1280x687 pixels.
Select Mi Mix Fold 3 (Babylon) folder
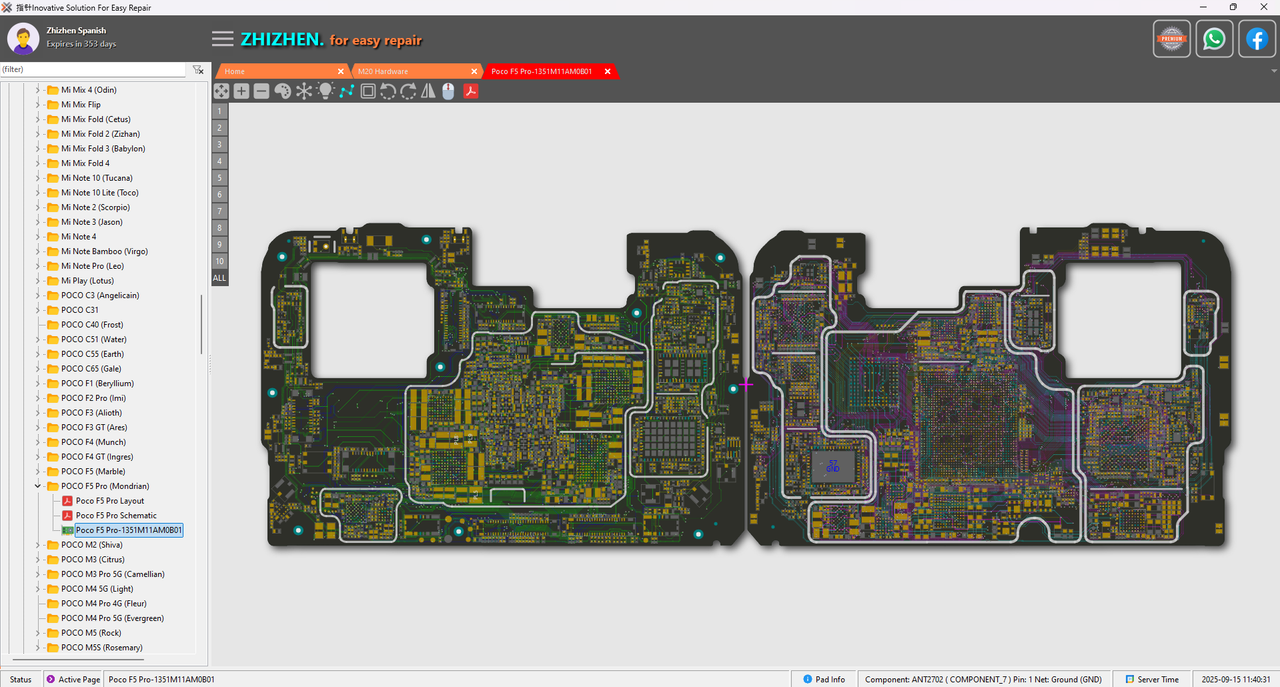(103, 148)
